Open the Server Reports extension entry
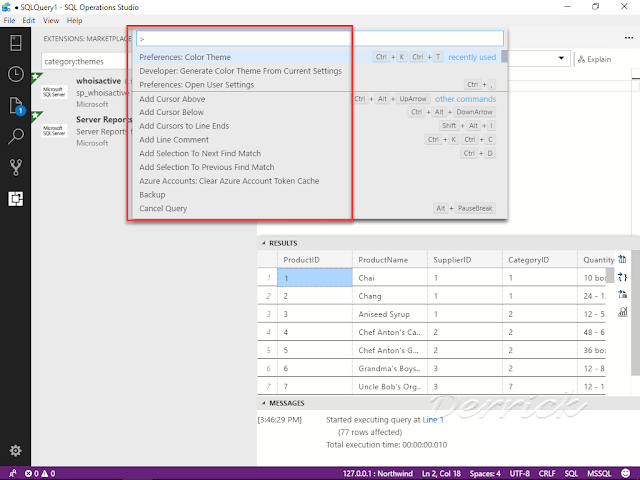The width and height of the screenshot is (640, 480). click(x=82, y=131)
